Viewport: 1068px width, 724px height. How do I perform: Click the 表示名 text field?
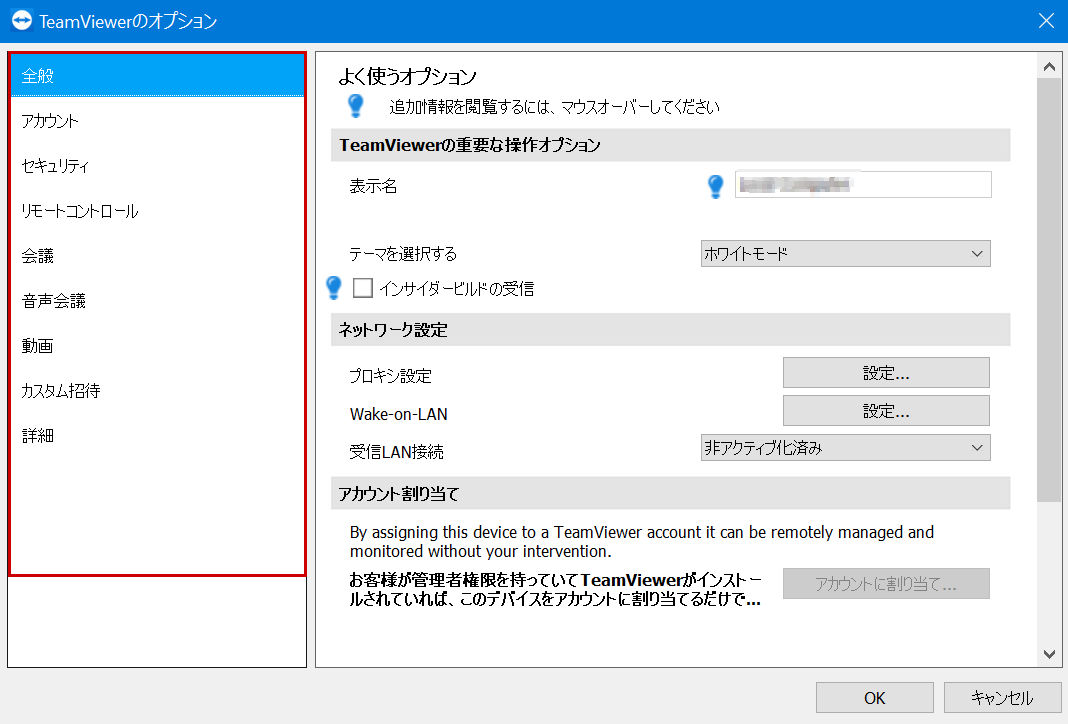click(x=863, y=185)
